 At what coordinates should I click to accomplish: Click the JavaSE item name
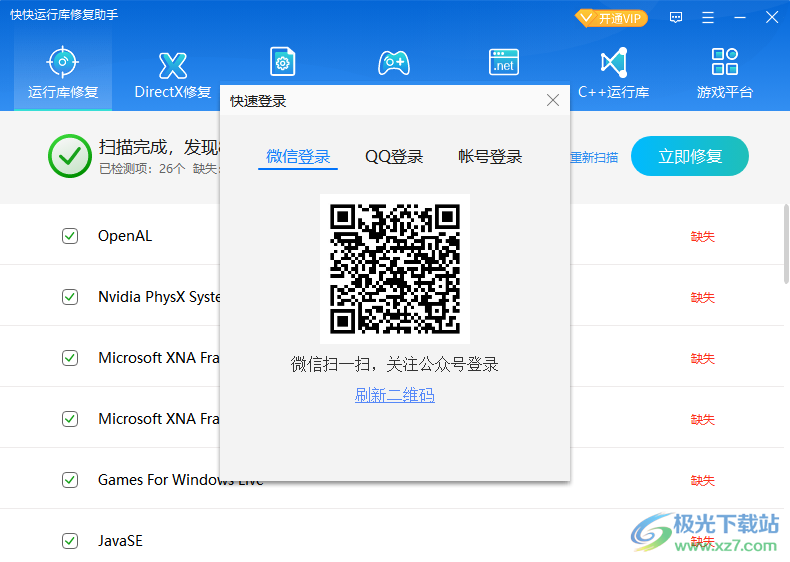pos(120,541)
